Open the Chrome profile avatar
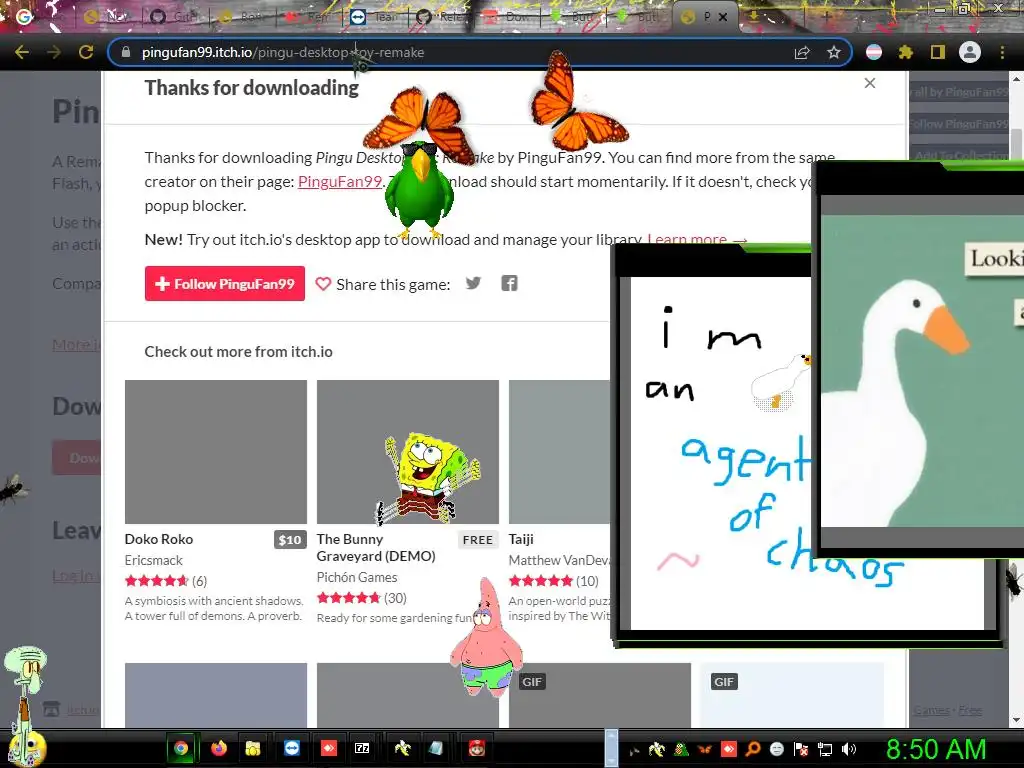Viewport: 1024px width, 768px height. coord(970,52)
